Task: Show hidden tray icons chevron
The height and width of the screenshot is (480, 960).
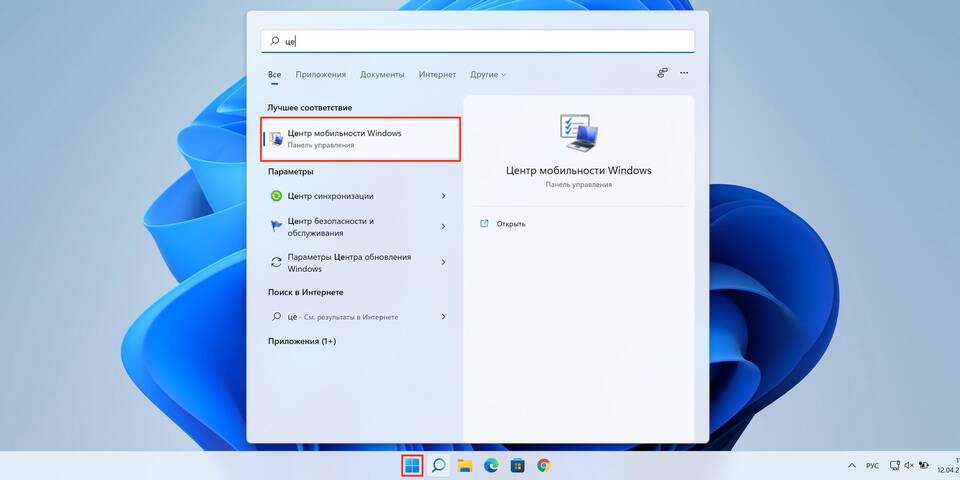Action: [852, 466]
